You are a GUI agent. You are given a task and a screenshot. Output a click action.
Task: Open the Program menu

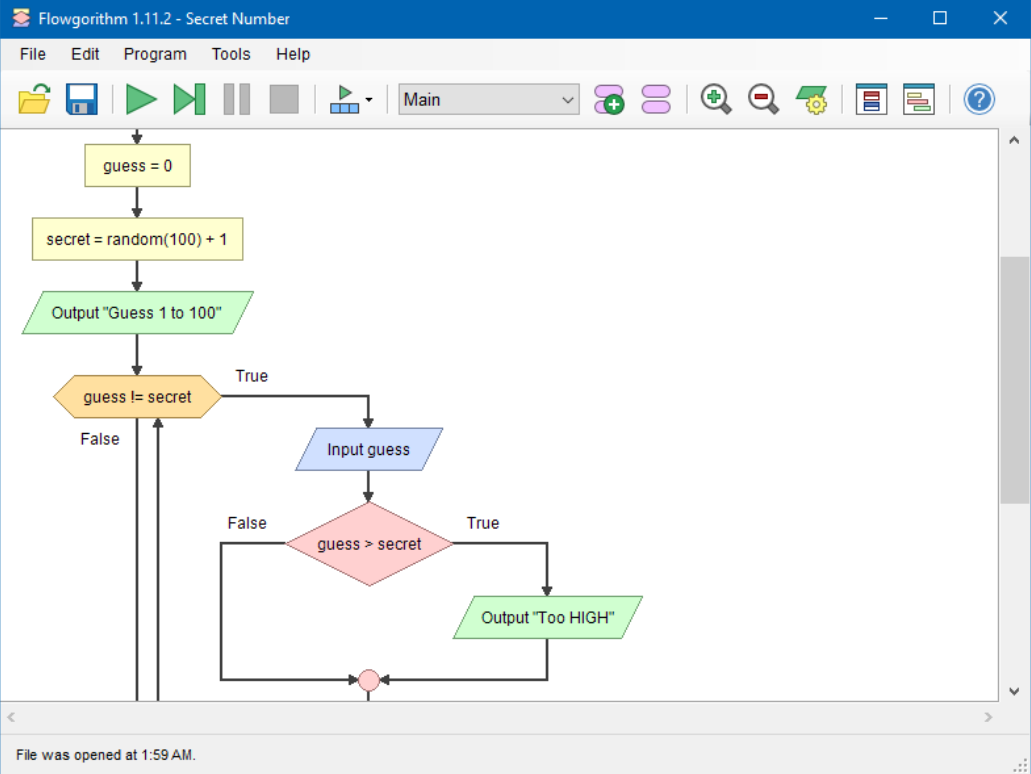point(155,54)
